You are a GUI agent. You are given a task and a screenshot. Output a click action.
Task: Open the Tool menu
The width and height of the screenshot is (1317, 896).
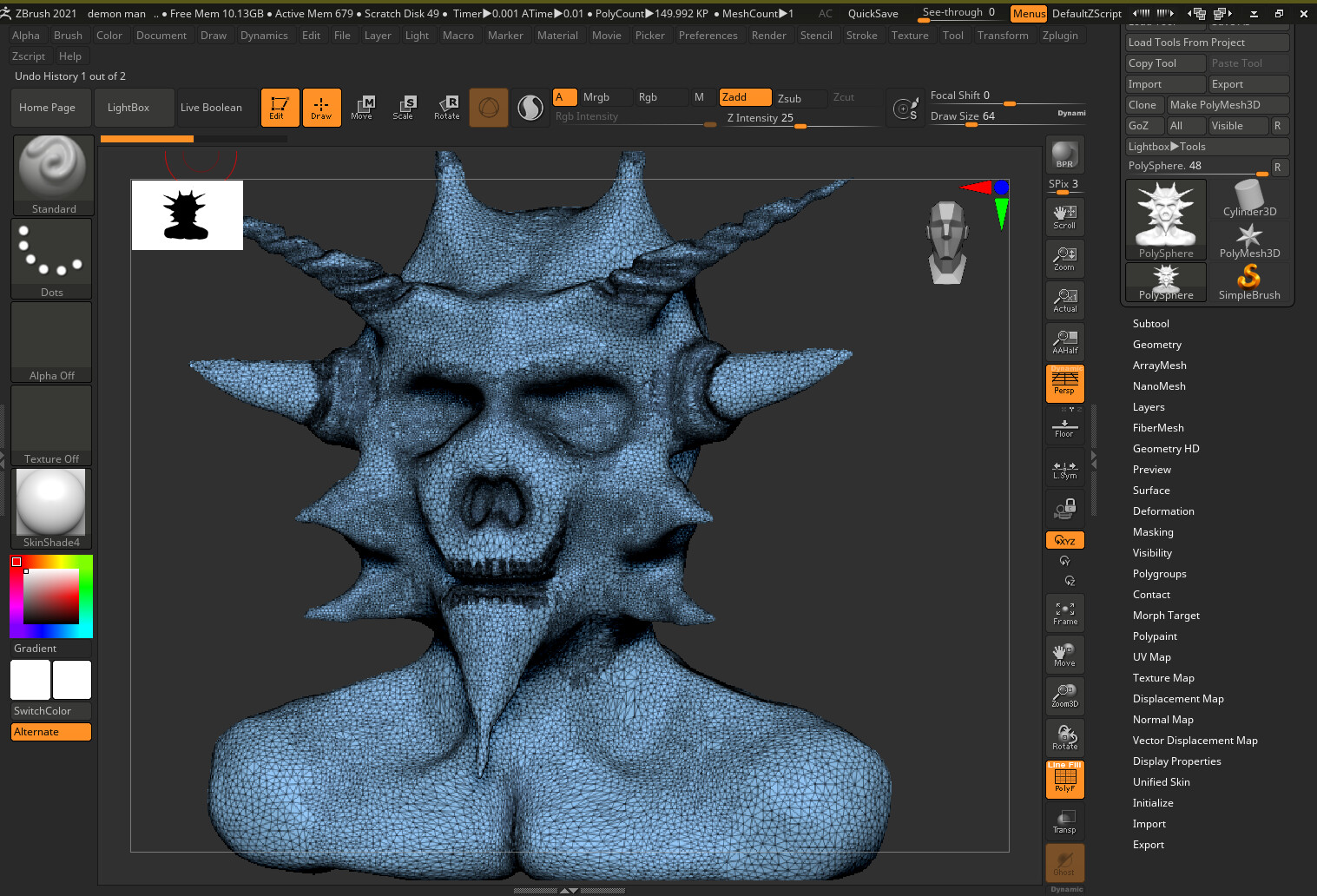click(952, 35)
